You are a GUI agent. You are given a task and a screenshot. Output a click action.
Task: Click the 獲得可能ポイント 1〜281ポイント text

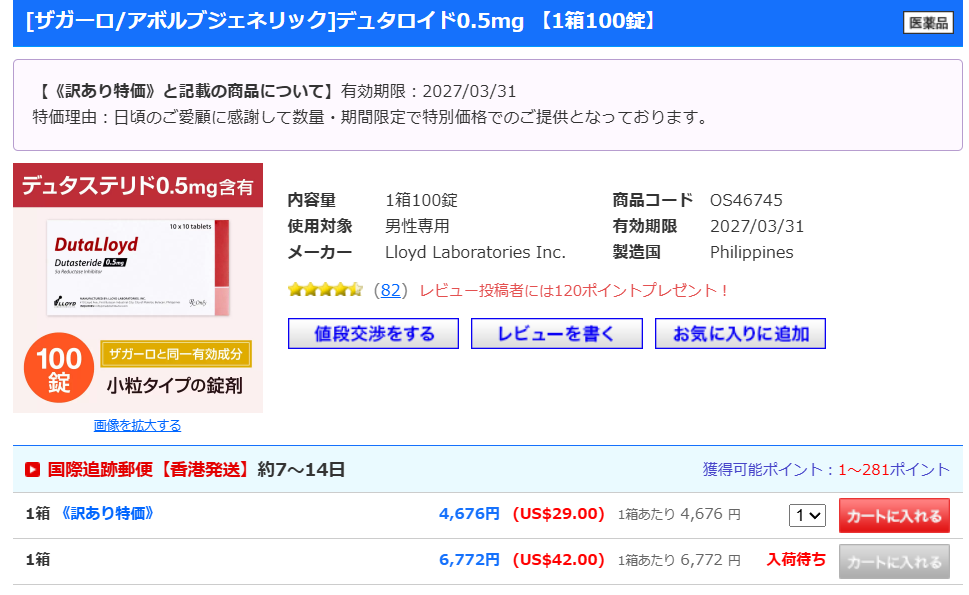(x=826, y=469)
